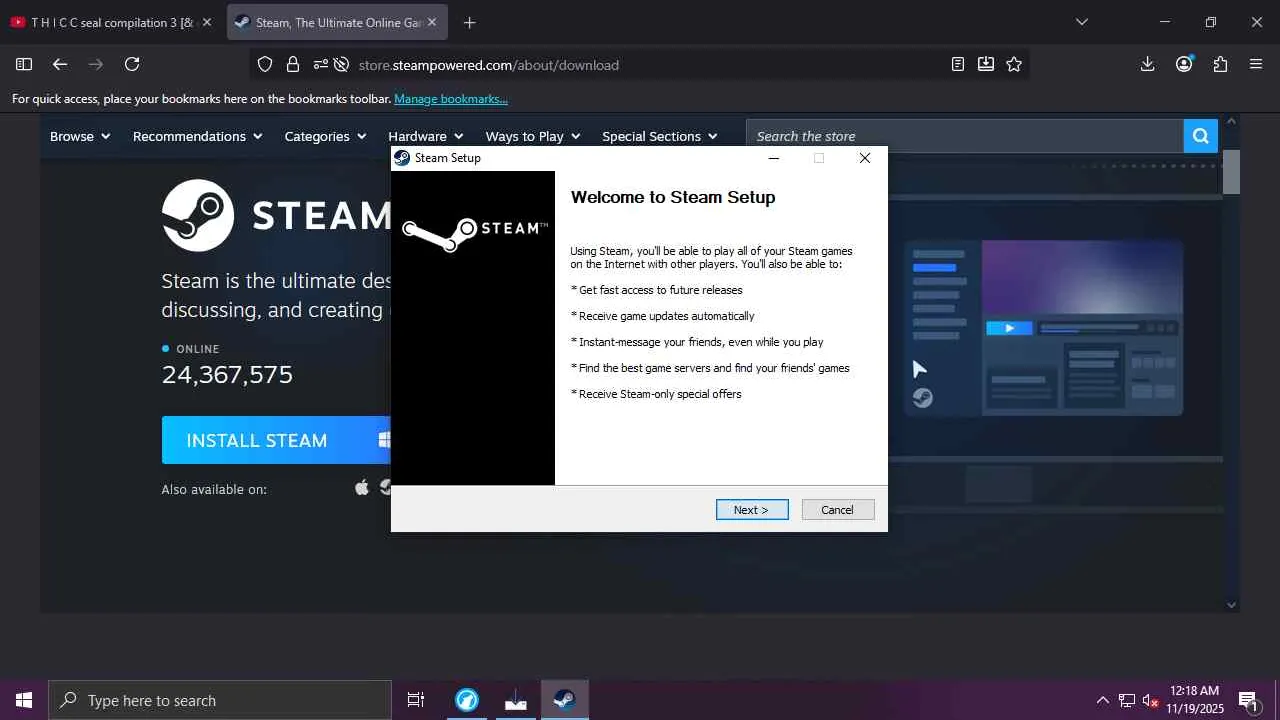The height and width of the screenshot is (720, 1280).
Task: Click the Windows taskbar search box
Action: 220,700
